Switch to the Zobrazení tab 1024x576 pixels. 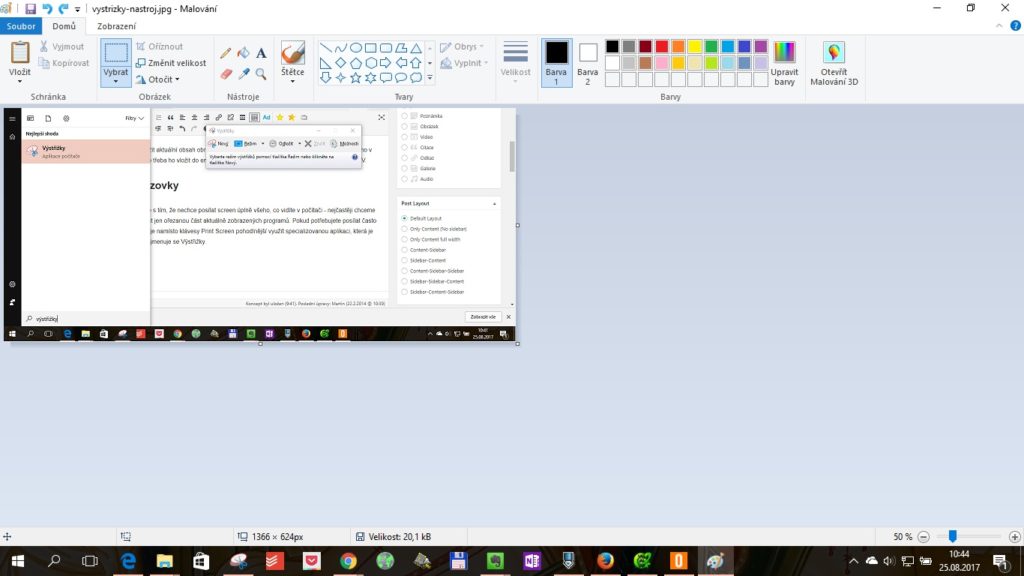[x=116, y=26]
